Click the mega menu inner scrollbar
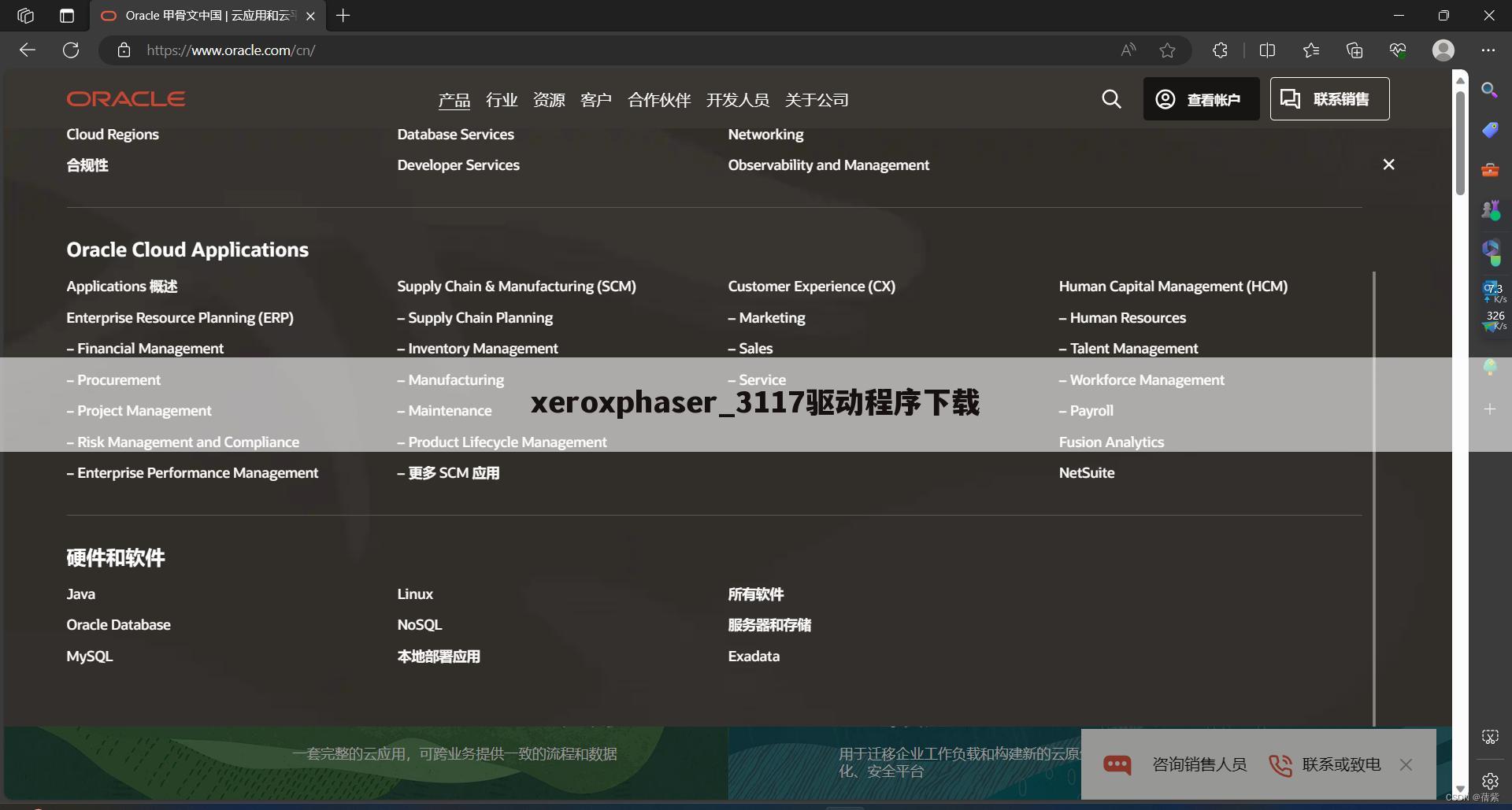The height and width of the screenshot is (810, 1512). tap(1374, 499)
